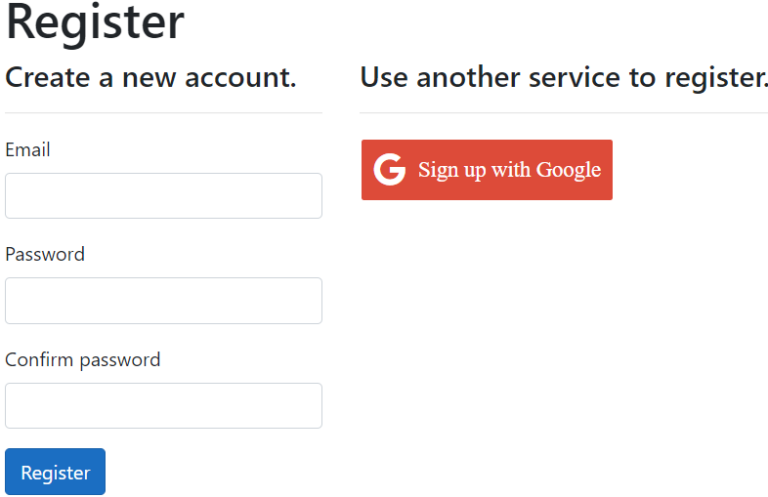Click the divider line under "Create a new account."
The image size is (768, 497).
(x=163, y=113)
